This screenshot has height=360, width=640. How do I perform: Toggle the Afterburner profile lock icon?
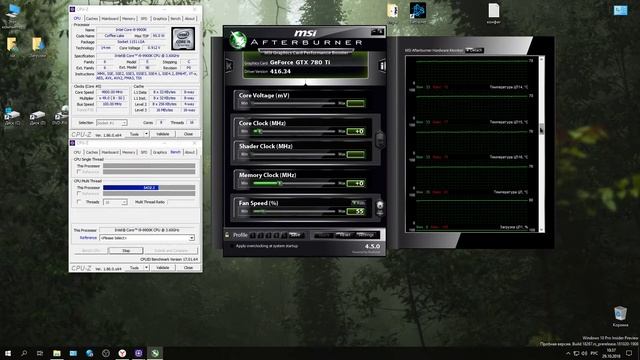click(x=227, y=235)
